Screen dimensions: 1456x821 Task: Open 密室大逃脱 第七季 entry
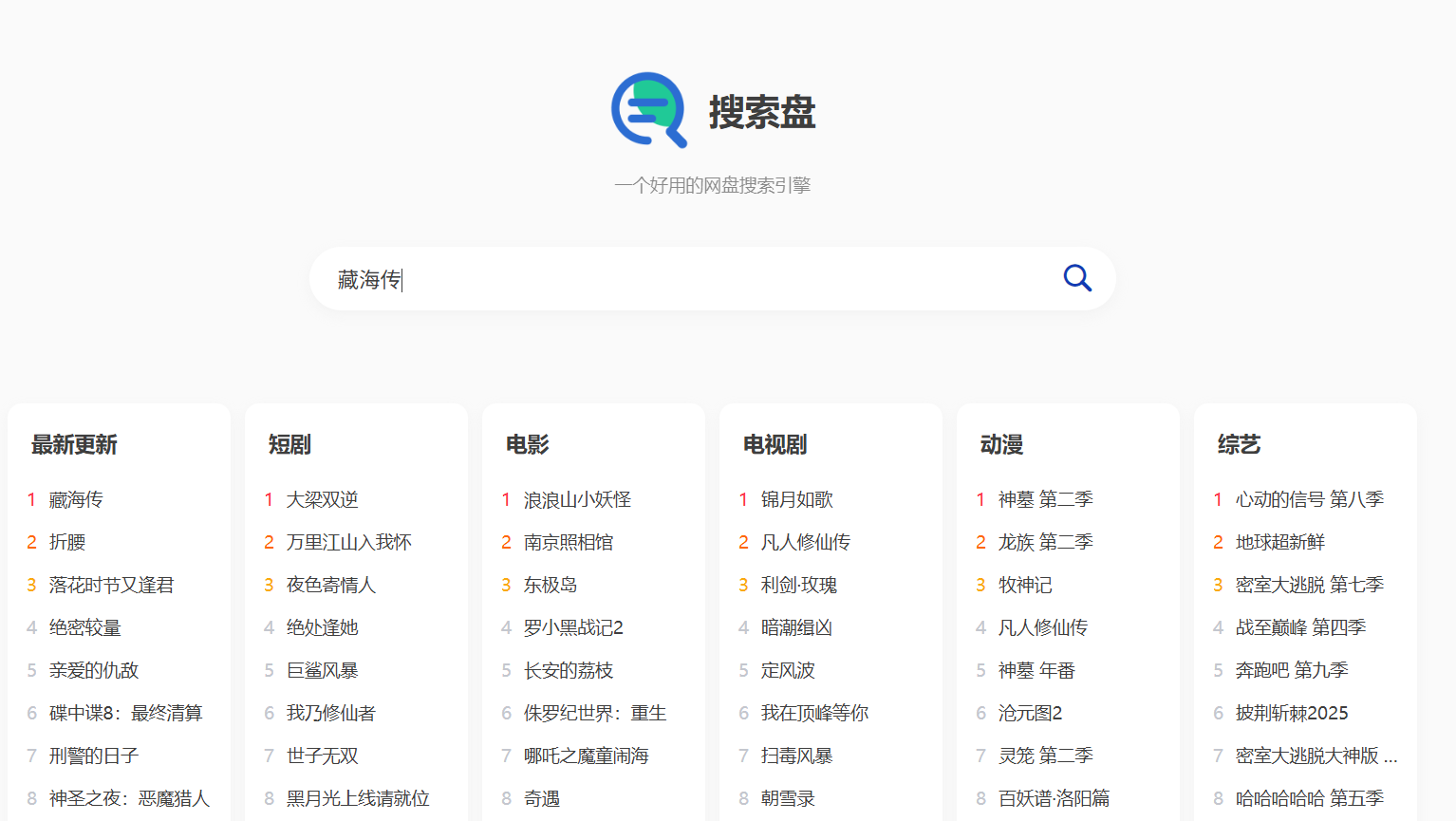pos(1310,585)
